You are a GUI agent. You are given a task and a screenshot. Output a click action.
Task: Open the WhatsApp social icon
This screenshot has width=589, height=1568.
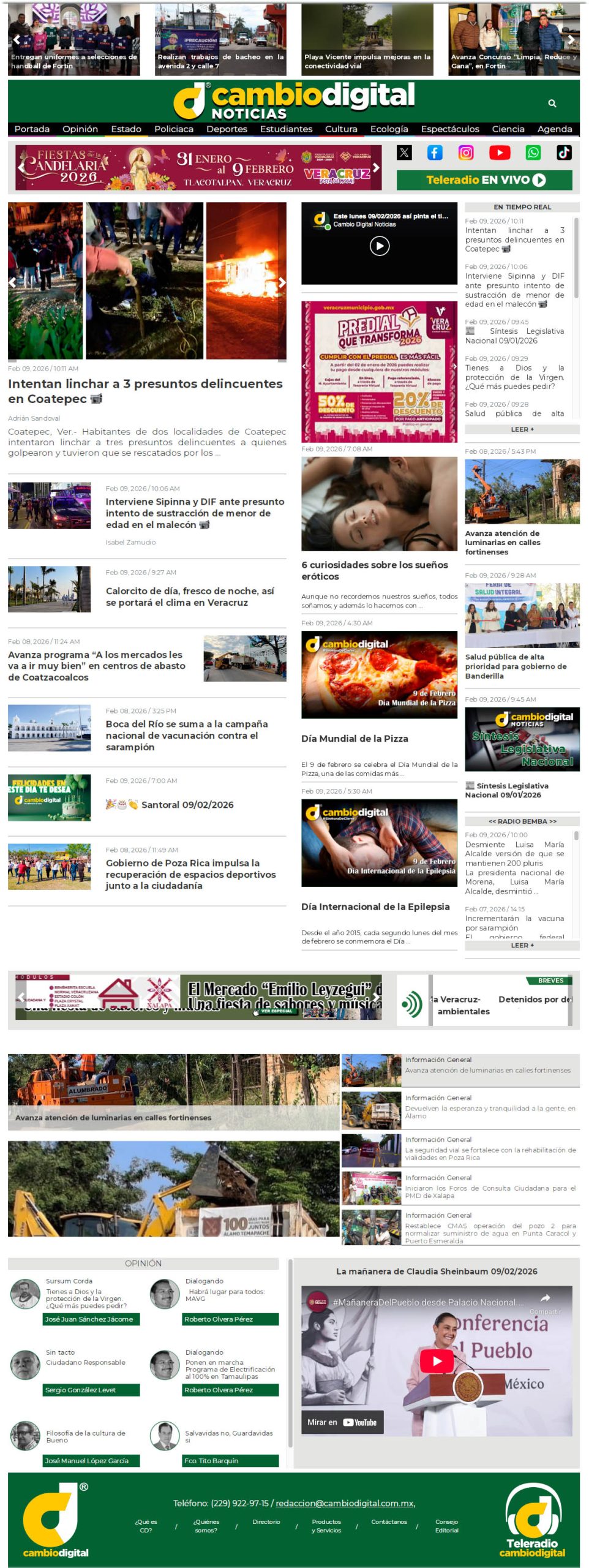533,153
